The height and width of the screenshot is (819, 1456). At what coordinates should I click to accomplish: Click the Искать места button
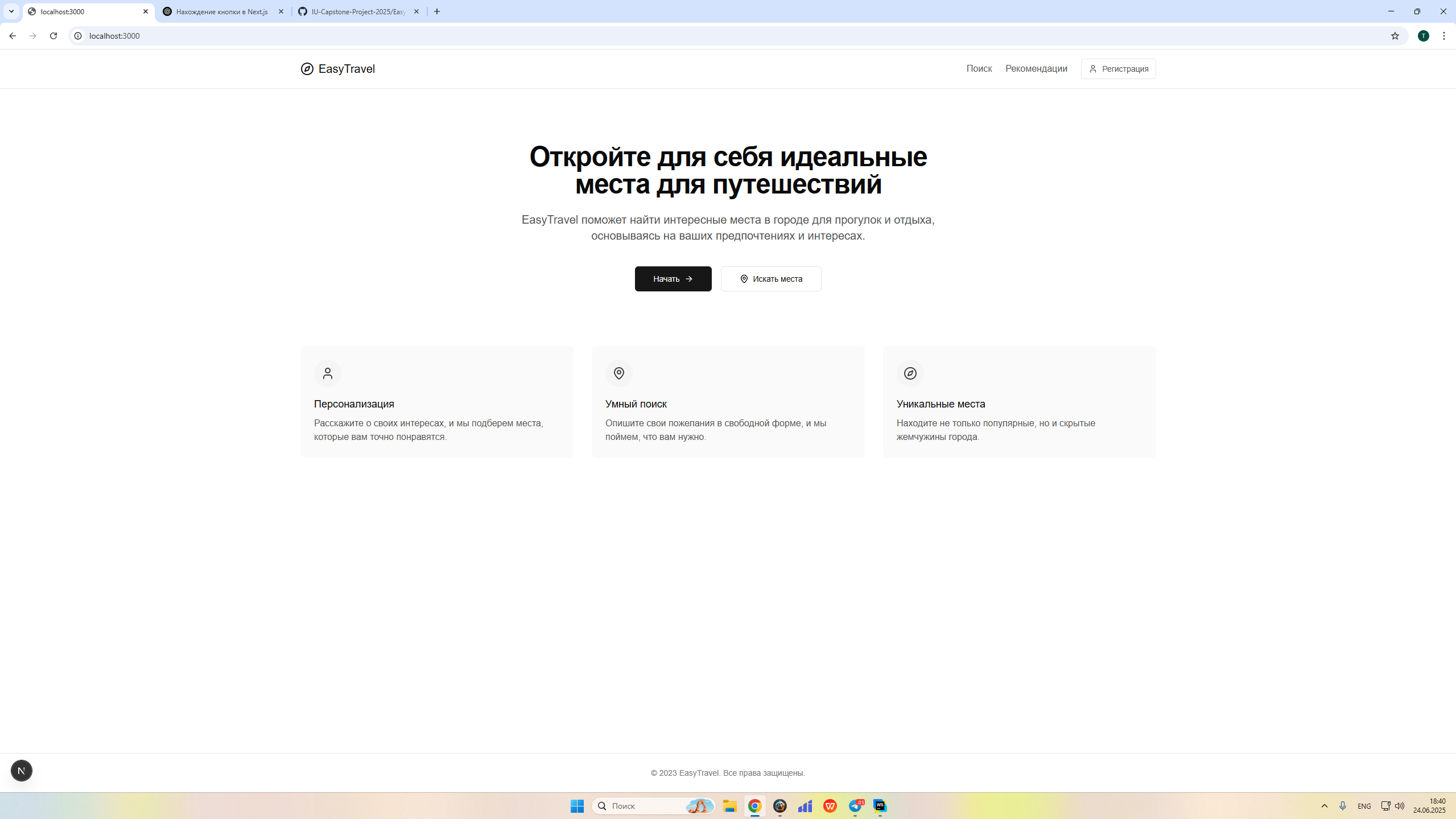click(771, 279)
